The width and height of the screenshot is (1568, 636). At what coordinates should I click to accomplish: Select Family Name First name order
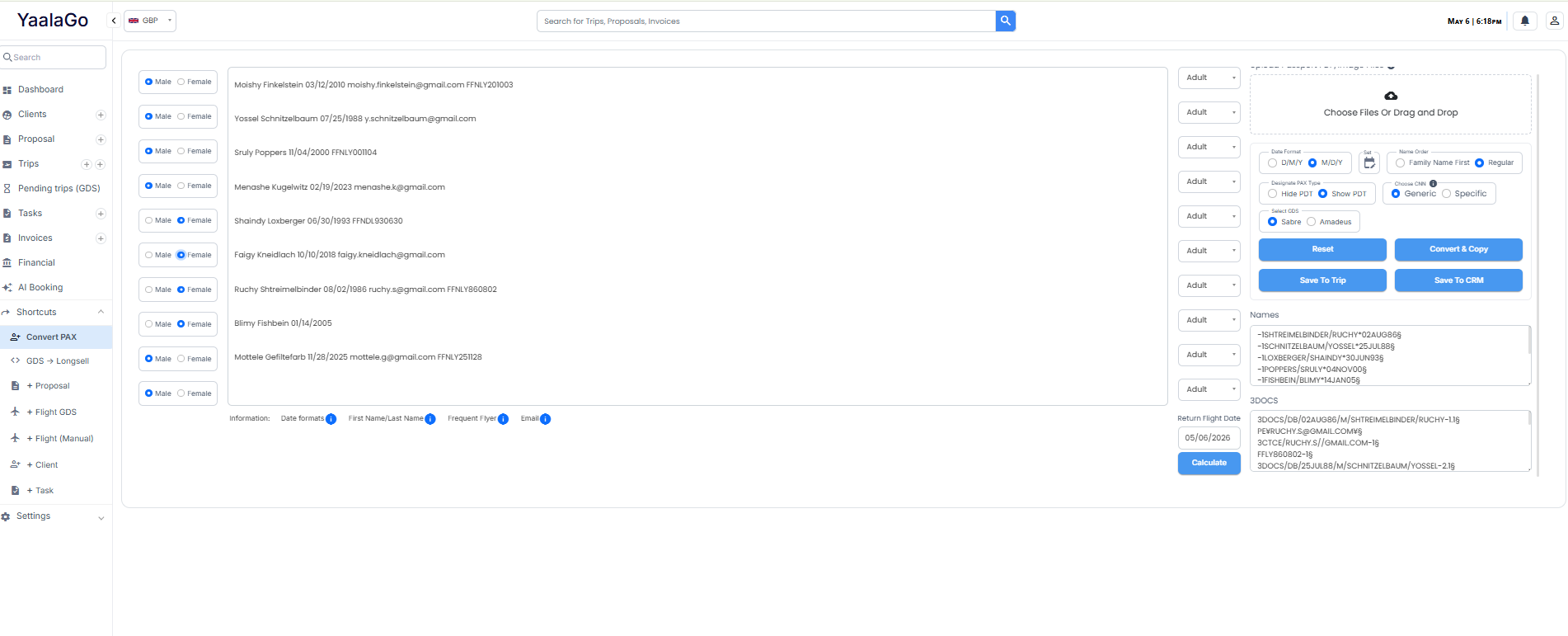tap(1400, 163)
